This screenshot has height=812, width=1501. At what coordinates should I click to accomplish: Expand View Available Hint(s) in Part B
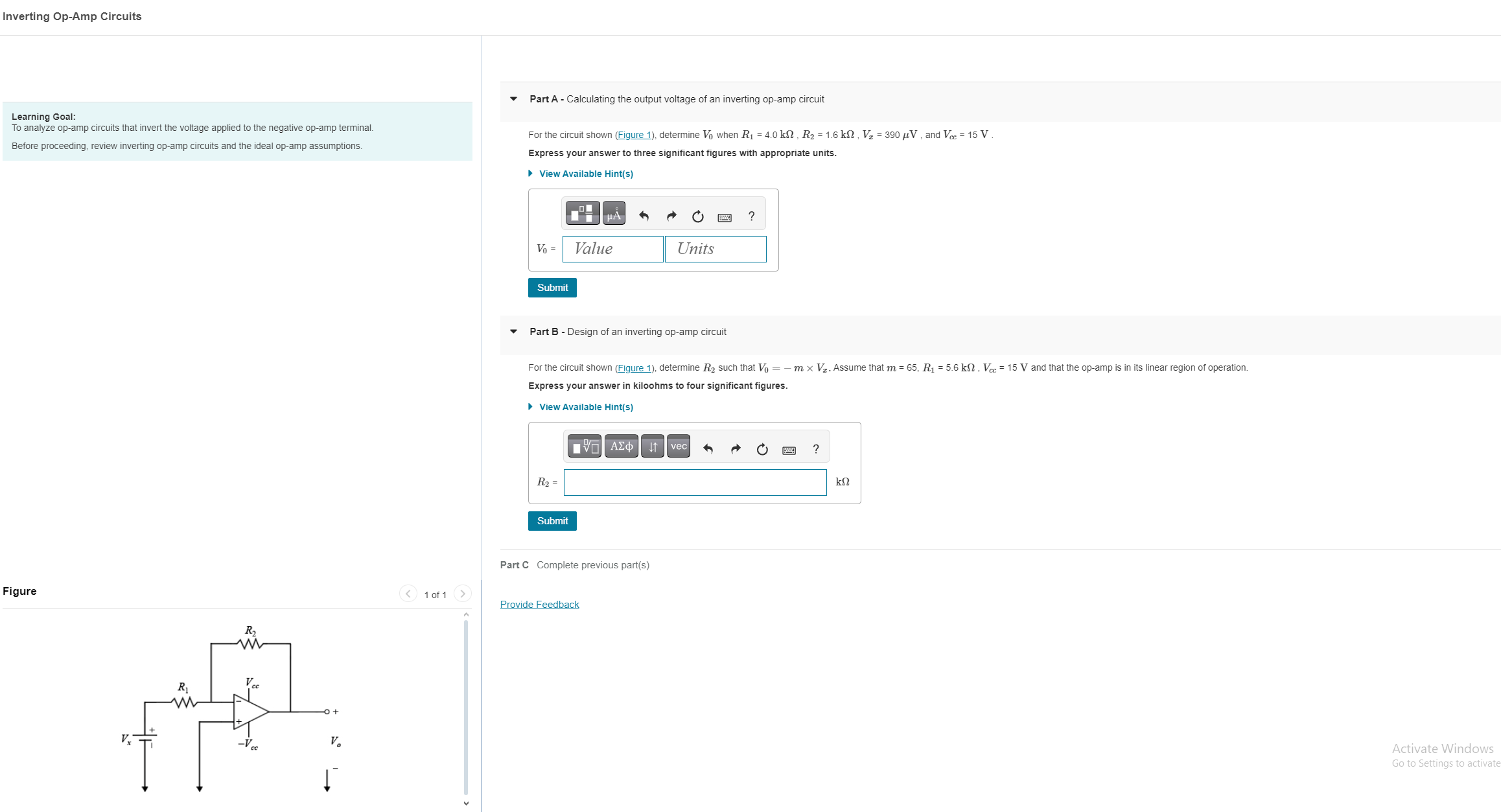(585, 407)
